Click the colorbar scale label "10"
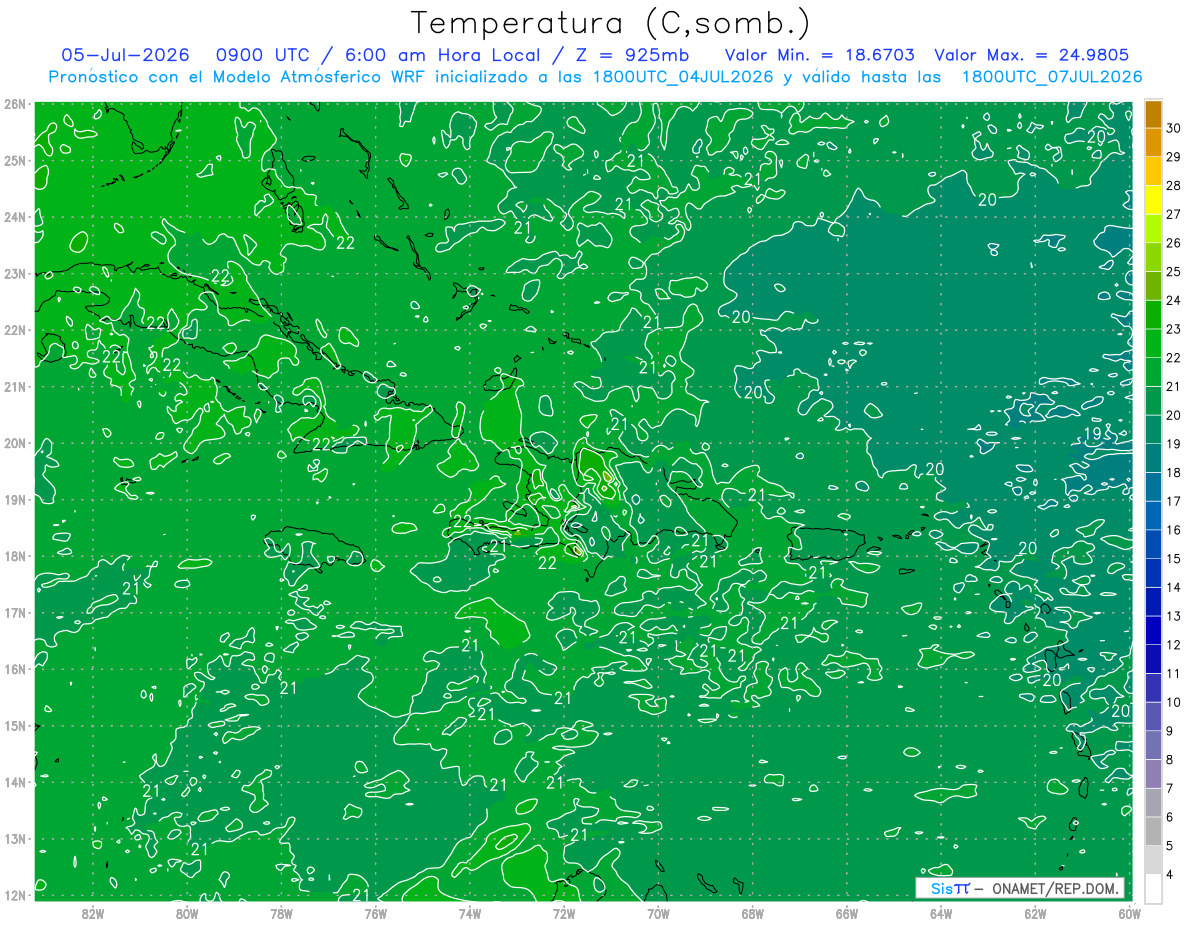Image resolution: width=1200 pixels, height=927 pixels. click(1174, 702)
